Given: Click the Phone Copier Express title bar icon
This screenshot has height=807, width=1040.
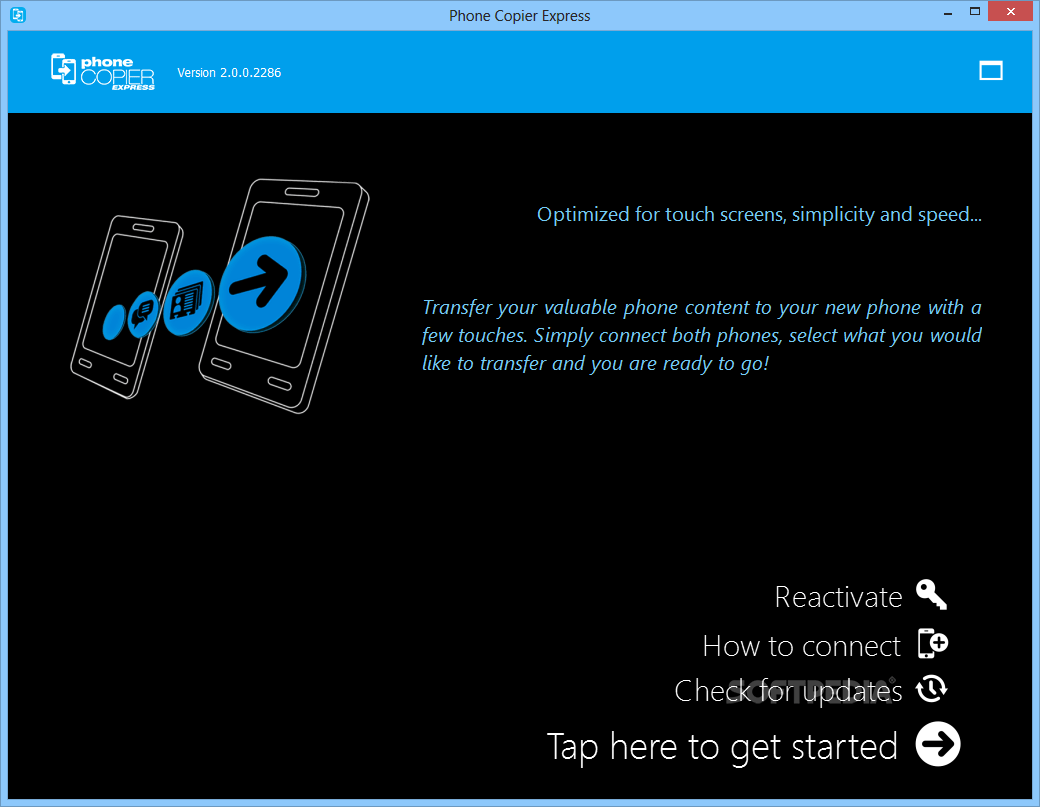Looking at the screenshot, I should (x=16, y=11).
